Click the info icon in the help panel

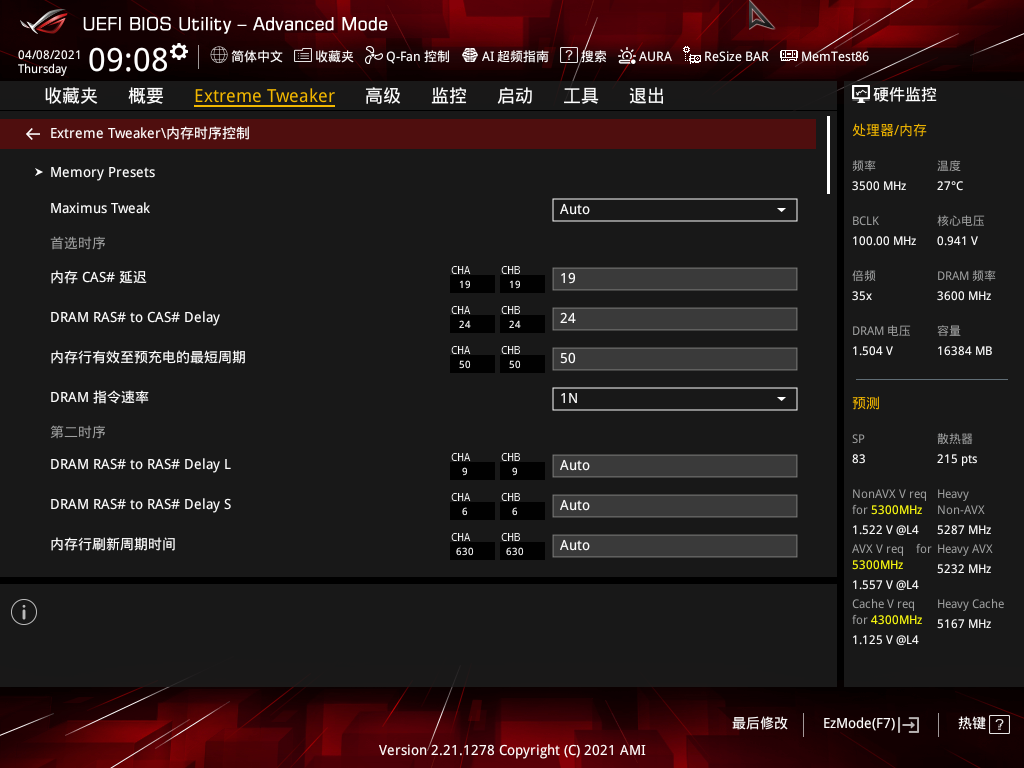[x=24, y=612]
